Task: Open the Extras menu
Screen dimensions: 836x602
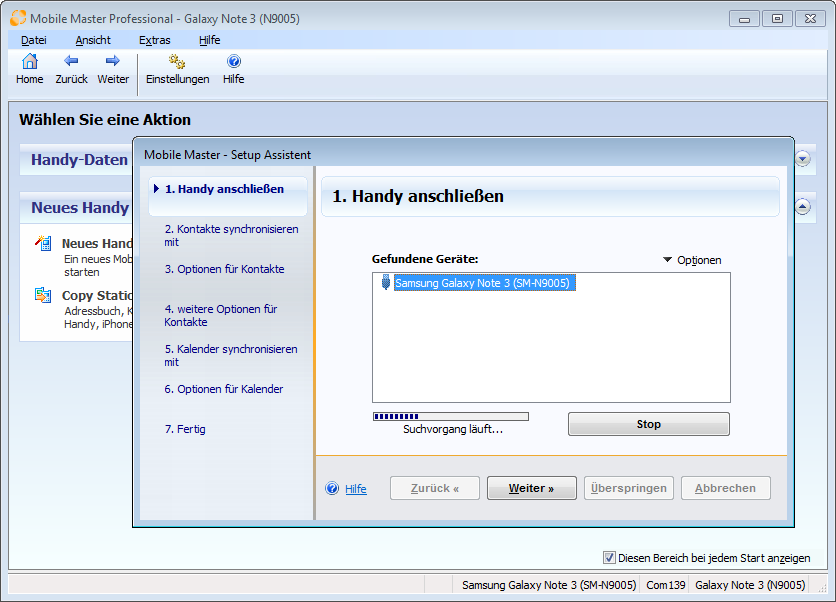Action: [155, 40]
